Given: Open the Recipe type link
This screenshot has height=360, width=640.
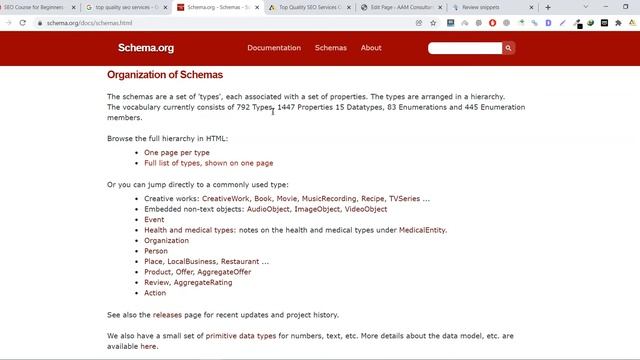Looking at the screenshot, I should click(373, 198).
